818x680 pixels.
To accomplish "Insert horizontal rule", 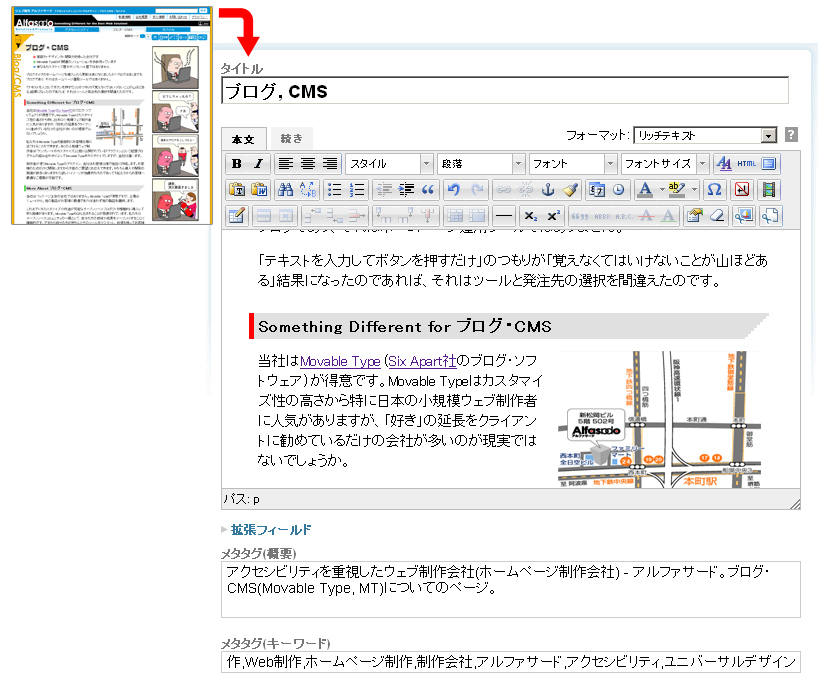I will tap(504, 216).
